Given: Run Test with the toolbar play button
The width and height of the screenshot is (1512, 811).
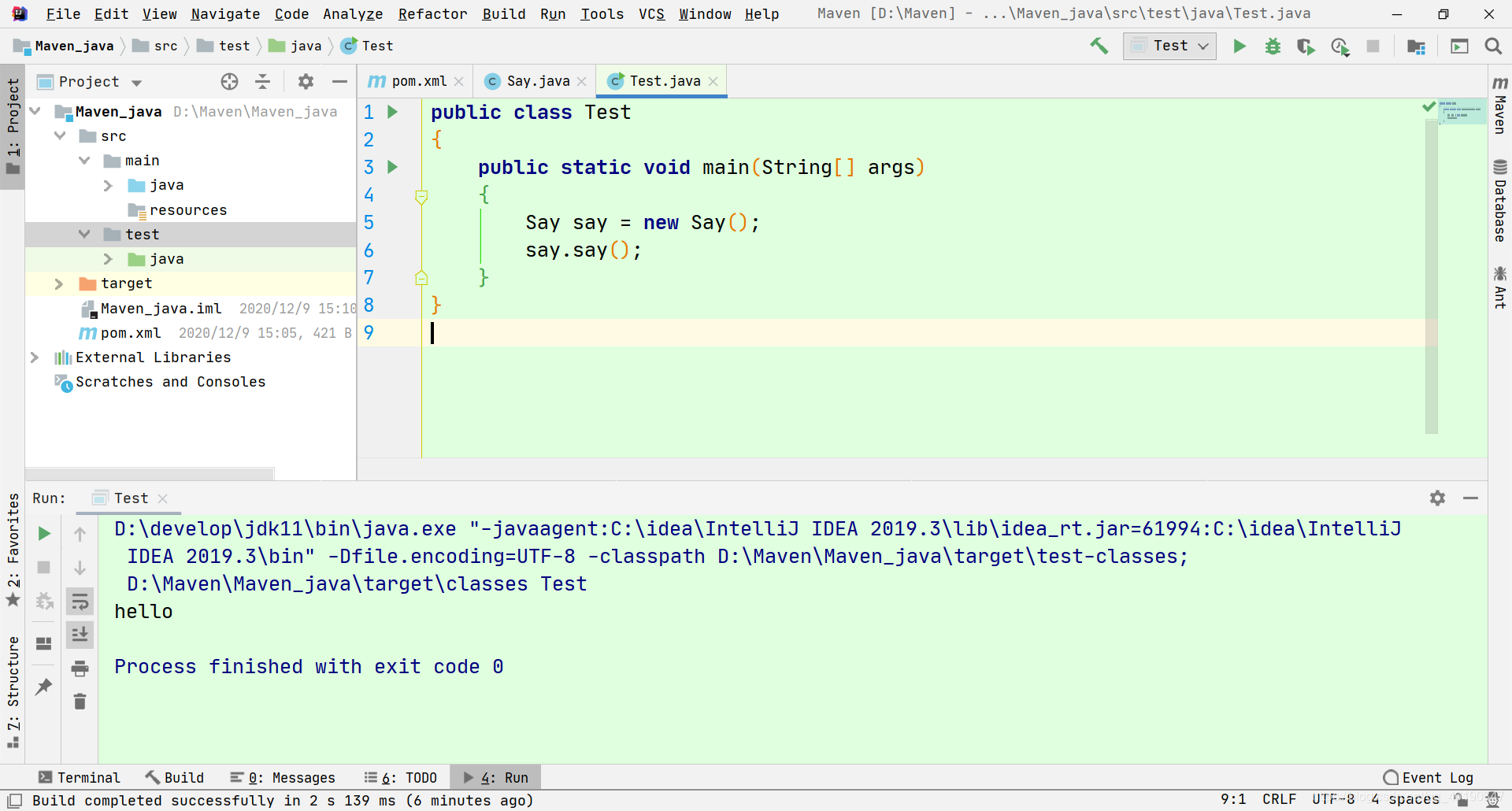Looking at the screenshot, I should point(1240,46).
